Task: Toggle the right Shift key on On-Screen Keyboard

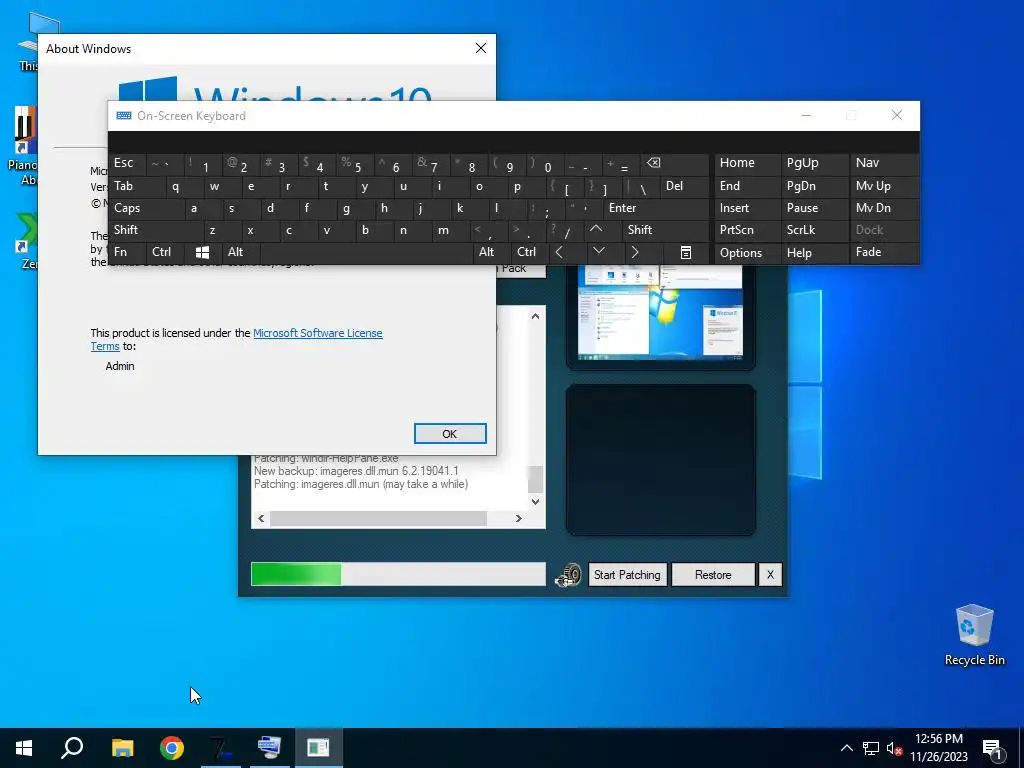Action: click(665, 230)
